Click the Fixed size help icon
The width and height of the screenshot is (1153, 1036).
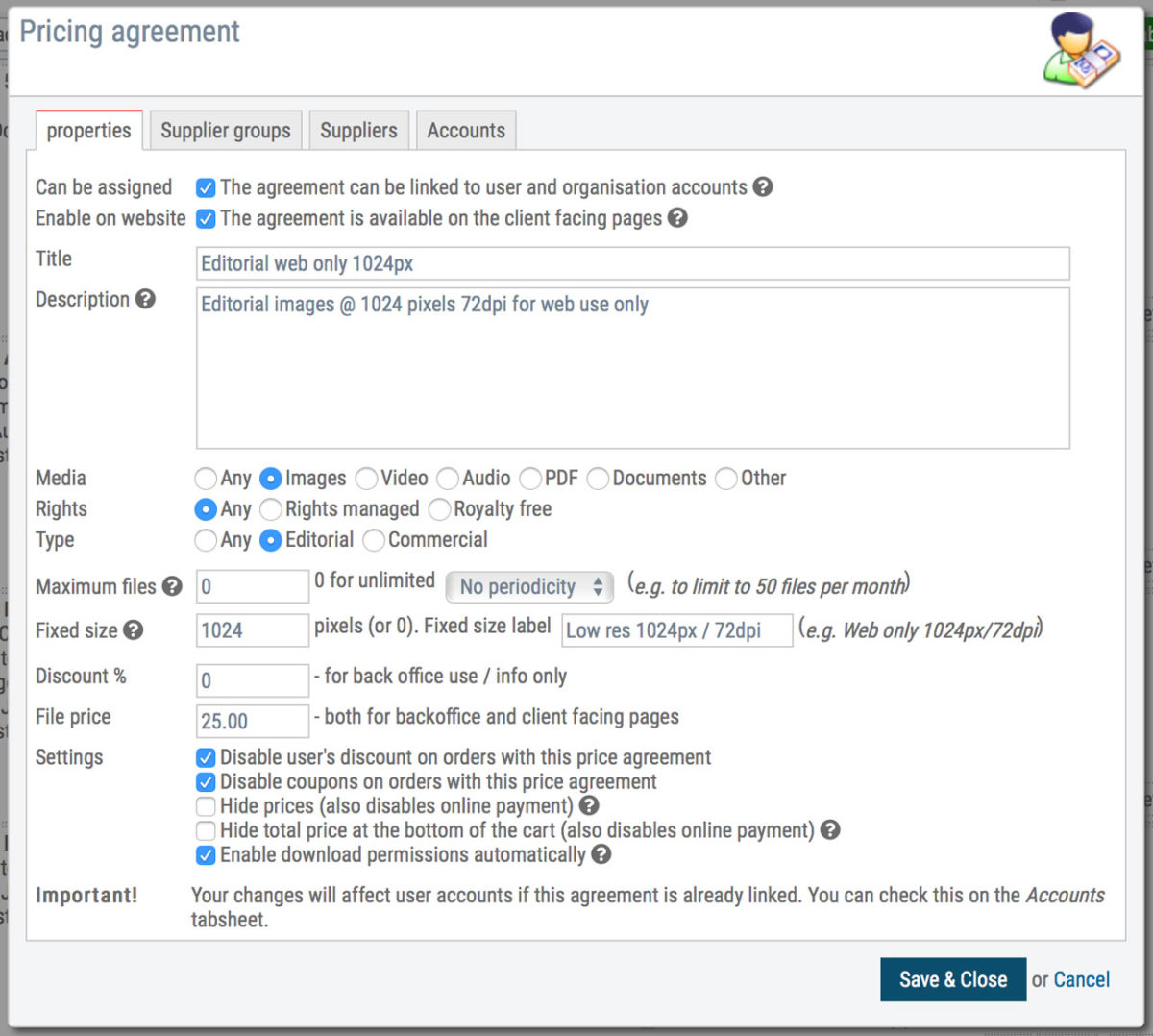click(134, 630)
